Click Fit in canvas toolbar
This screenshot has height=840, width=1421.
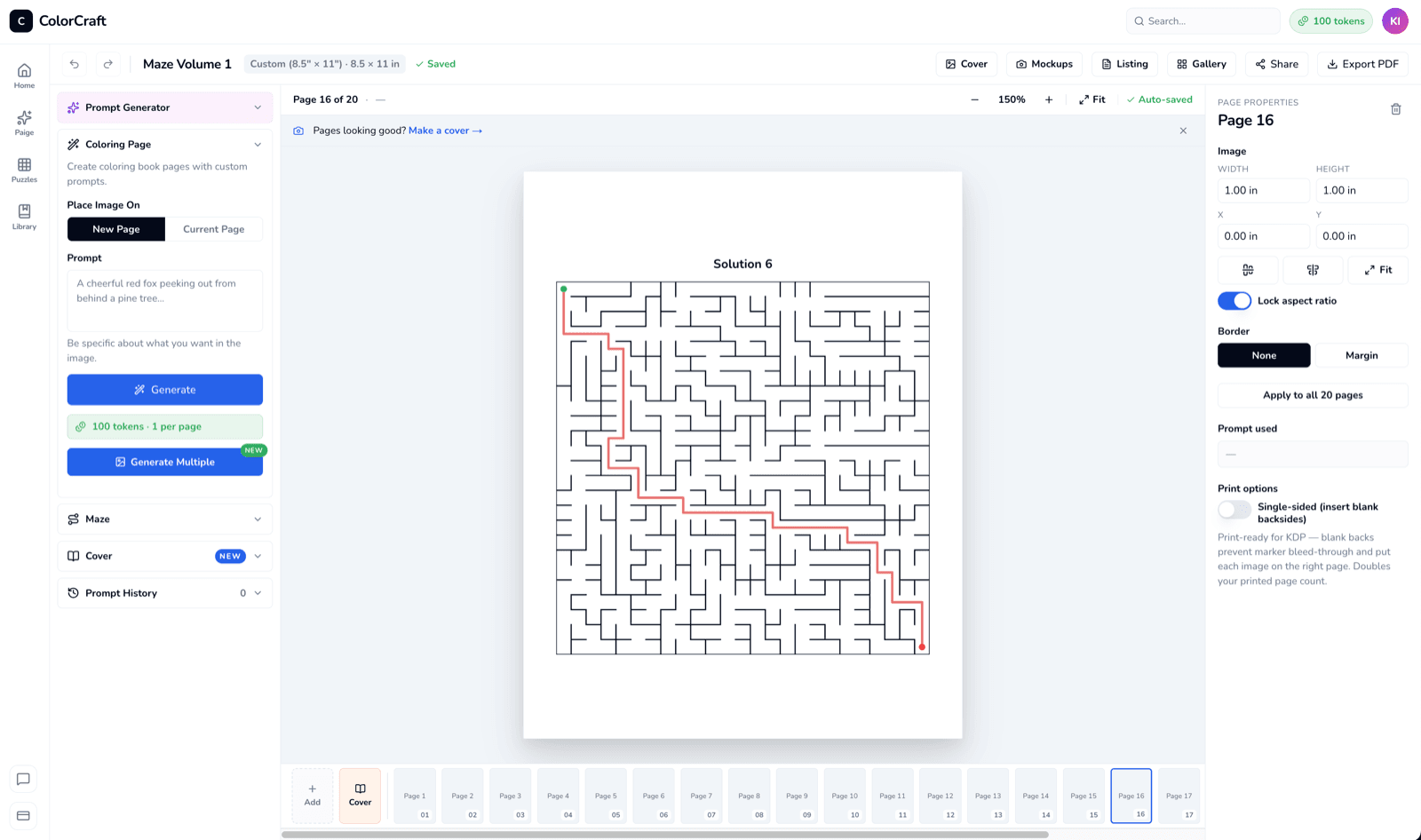click(x=1092, y=99)
